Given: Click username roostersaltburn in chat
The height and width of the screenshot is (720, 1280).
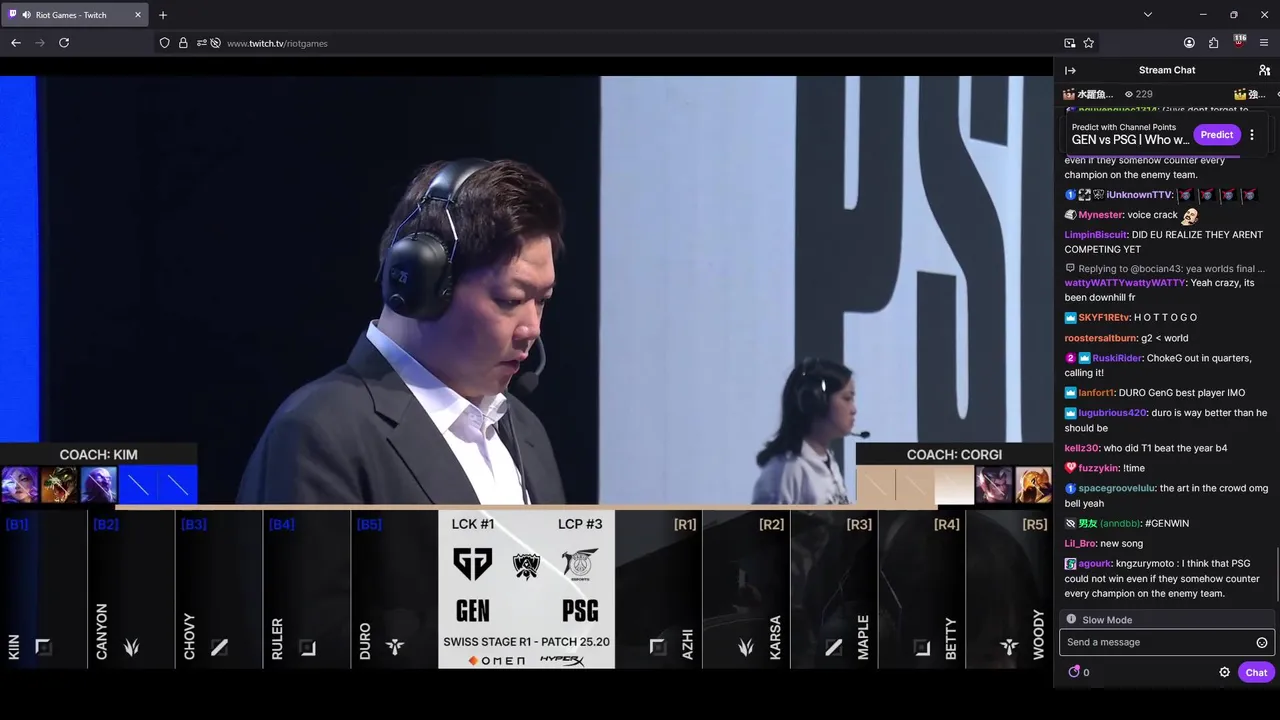Looking at the screenshot, I should 1100,338.
